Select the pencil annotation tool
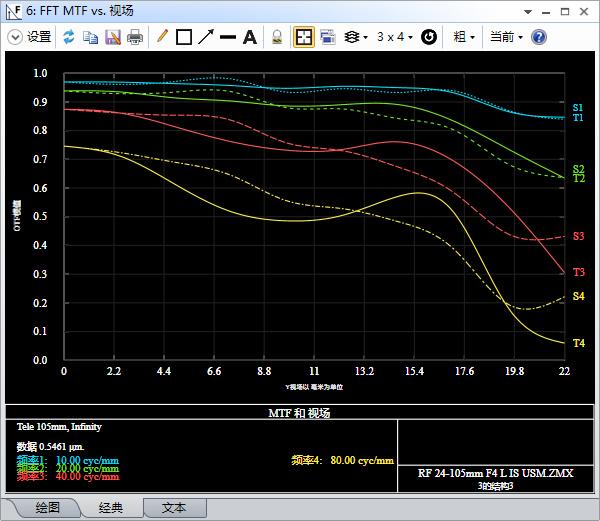This screenshot has height=521, width=600. coord(162,37)
